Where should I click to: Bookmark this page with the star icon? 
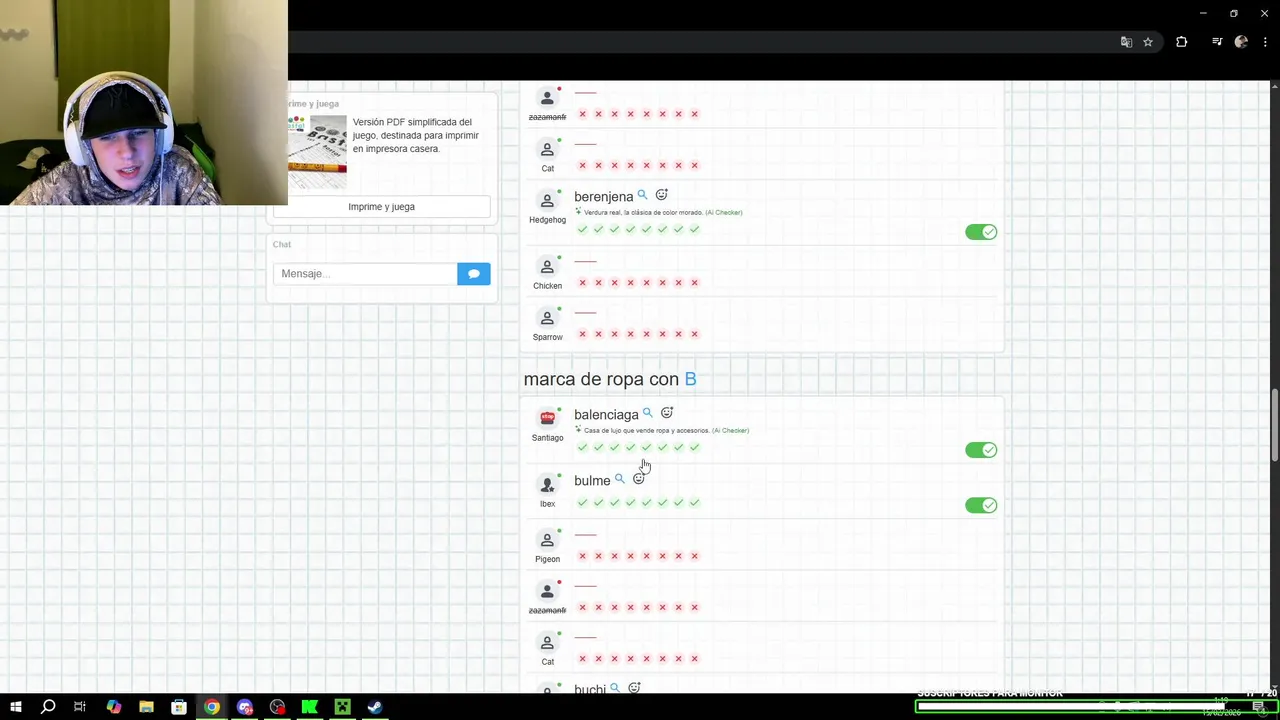coord(1148,42)
